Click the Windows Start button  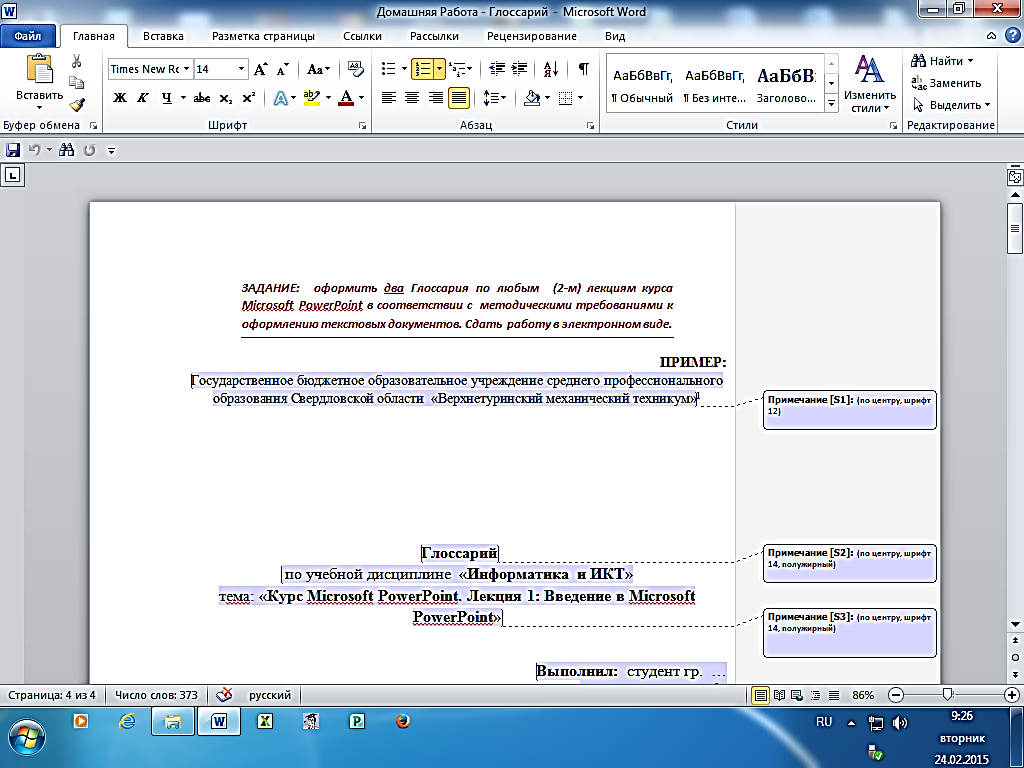pyautogui.click(x=27, y=737)
